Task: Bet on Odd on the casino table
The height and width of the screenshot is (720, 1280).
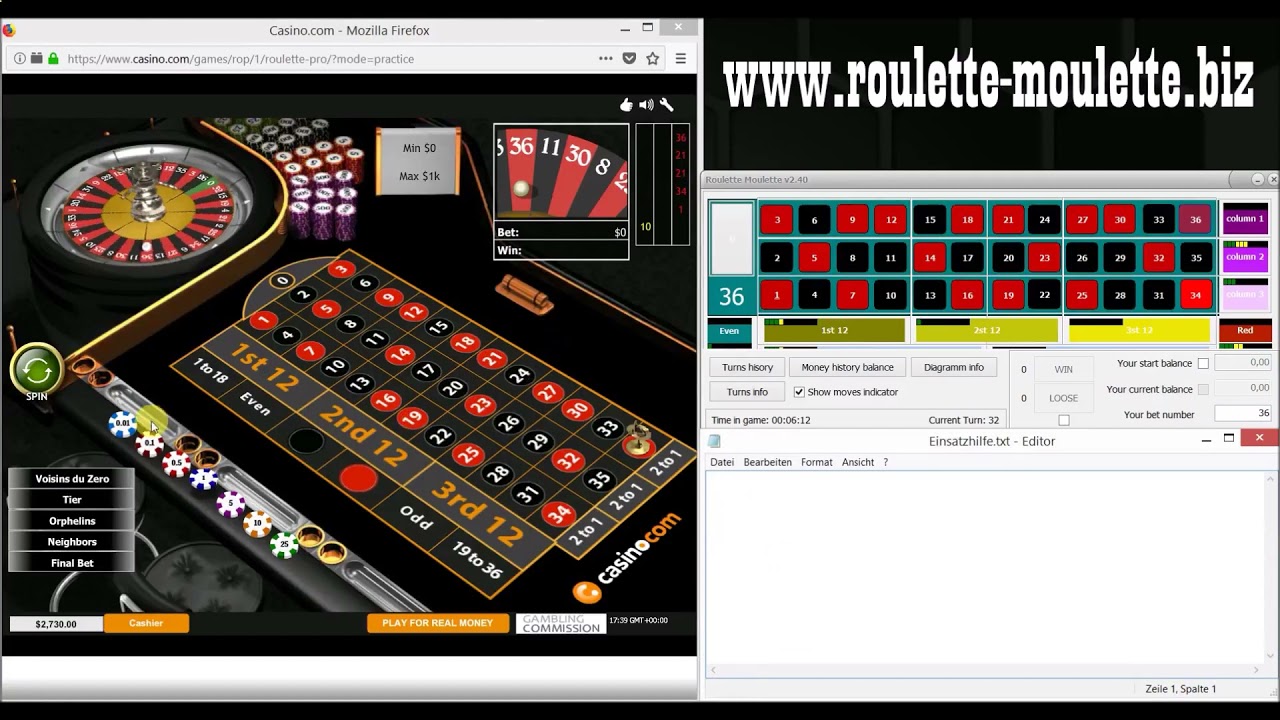Action: [416, 516]
